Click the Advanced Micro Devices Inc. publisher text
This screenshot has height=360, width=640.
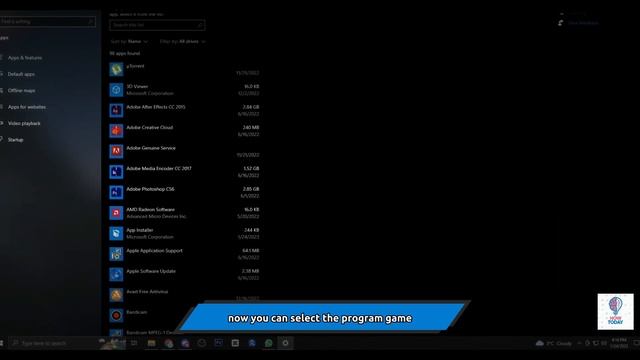tap(156, 216)
